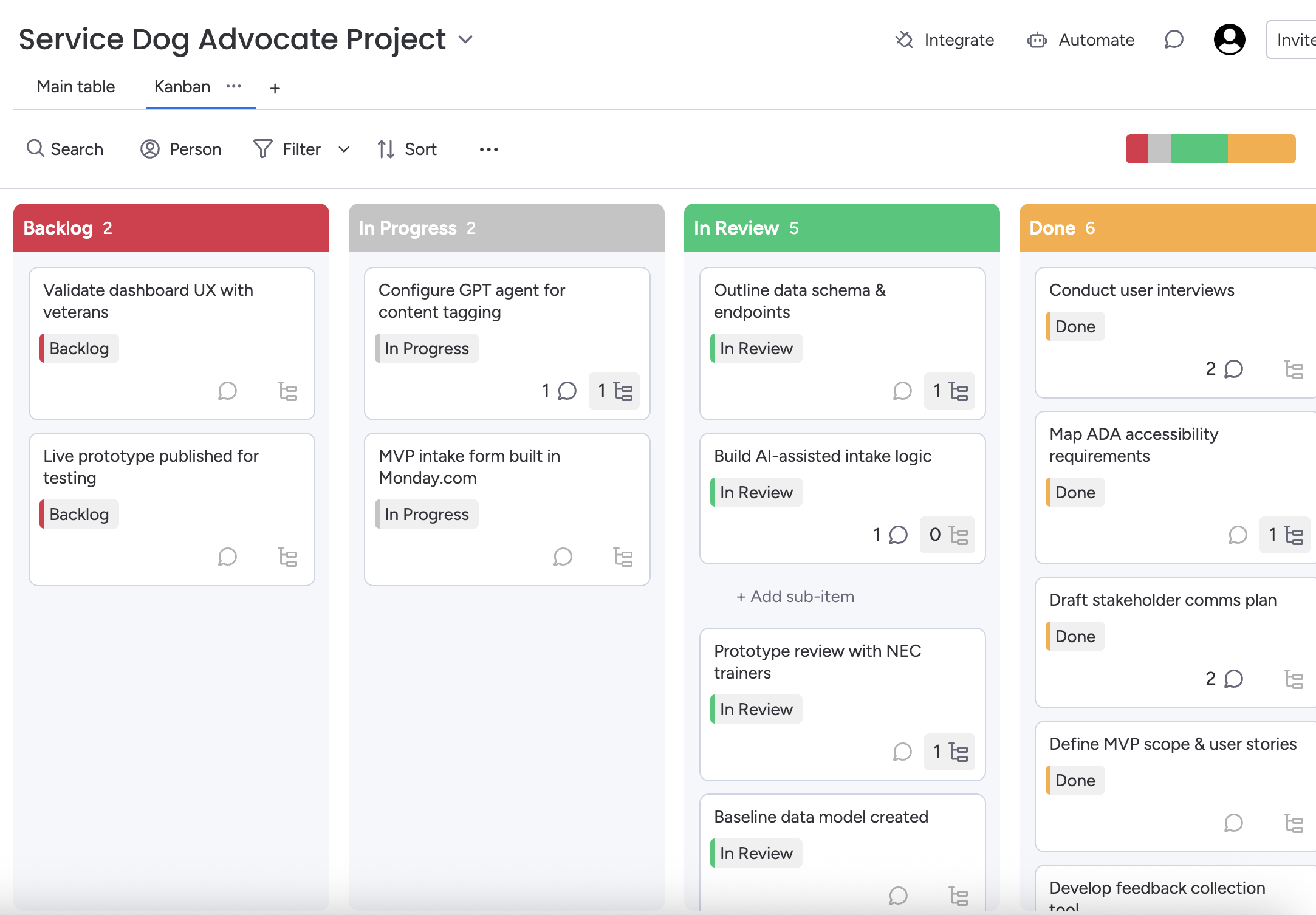The height and width of the screenshot is (915, 1316).
Task: Toggle sub-items on Outline data schema card
Action: (x=950, y=391)
